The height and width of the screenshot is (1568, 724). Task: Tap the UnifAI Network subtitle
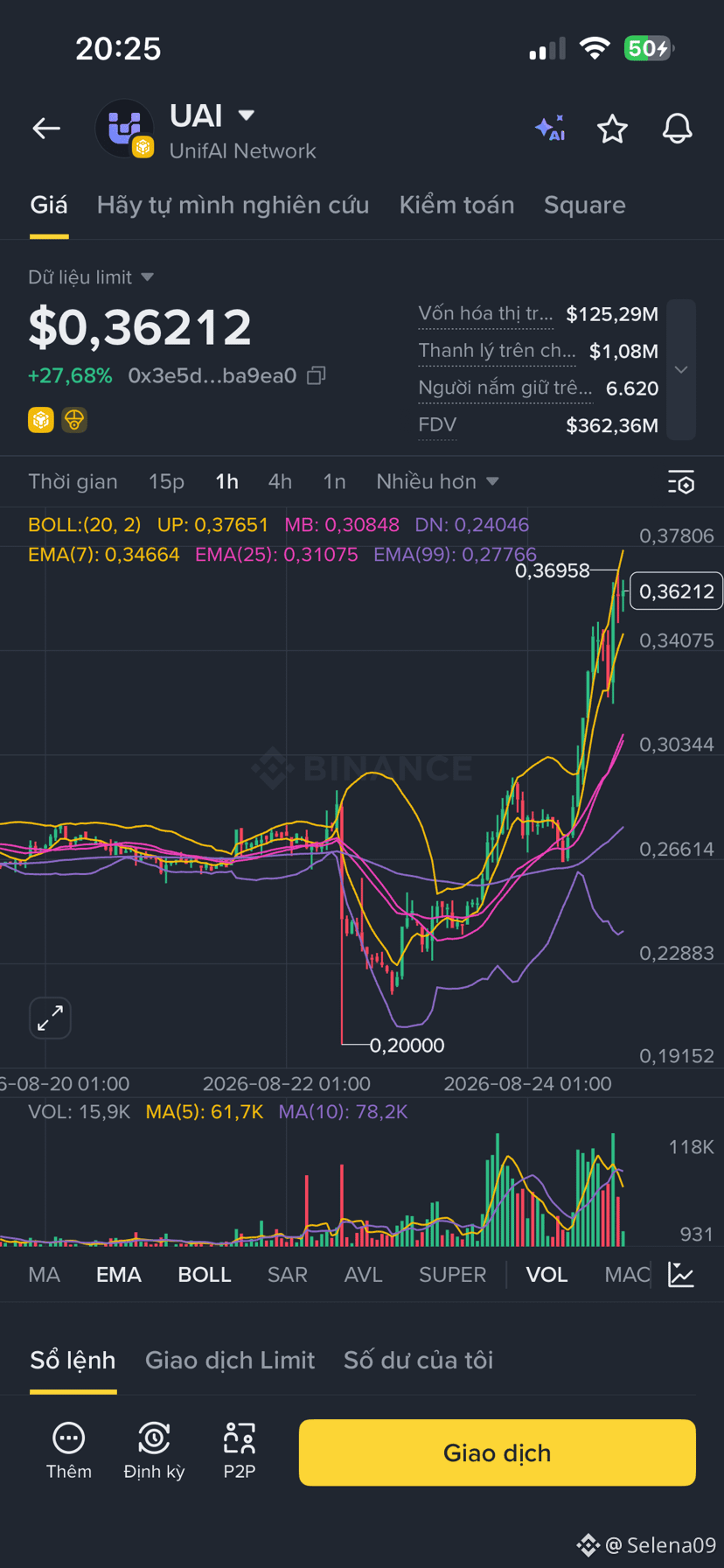242,151
